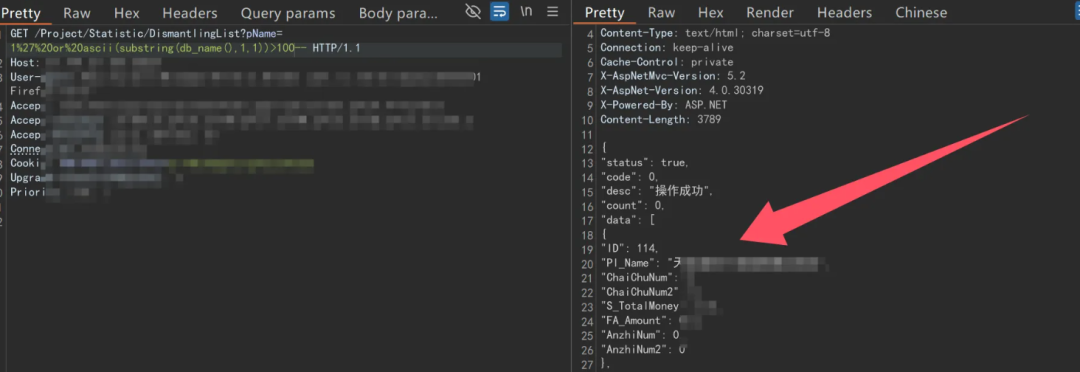Screen dimensions: 1080x372
Task: Click the X-AspNetMvc-Version: 5.2 header
Action: (674, 76)
